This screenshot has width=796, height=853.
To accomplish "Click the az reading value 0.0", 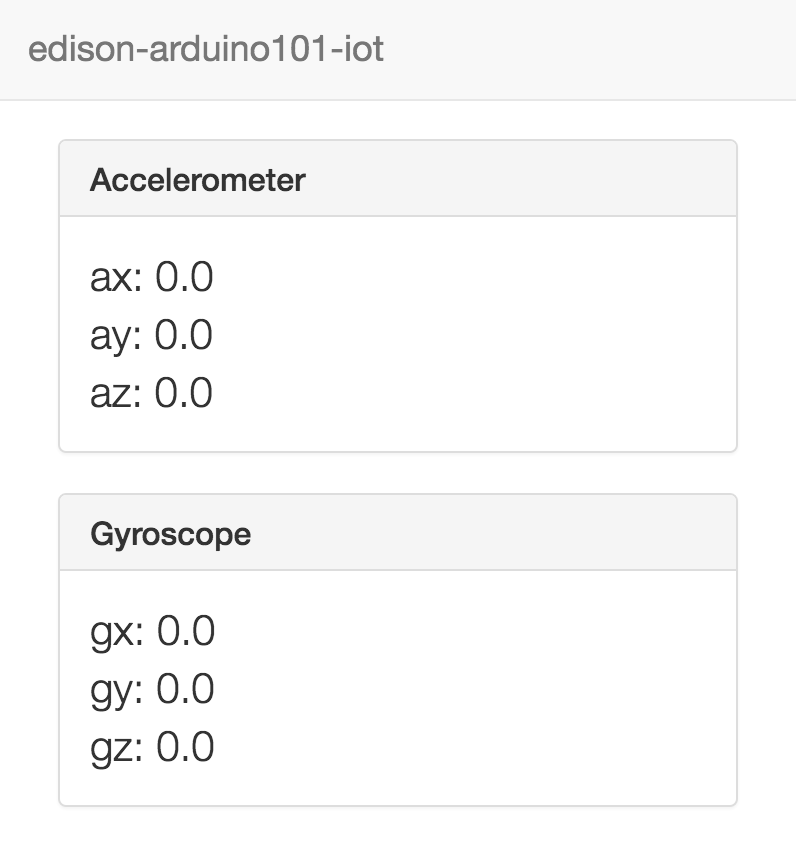I will pos(184,393).
